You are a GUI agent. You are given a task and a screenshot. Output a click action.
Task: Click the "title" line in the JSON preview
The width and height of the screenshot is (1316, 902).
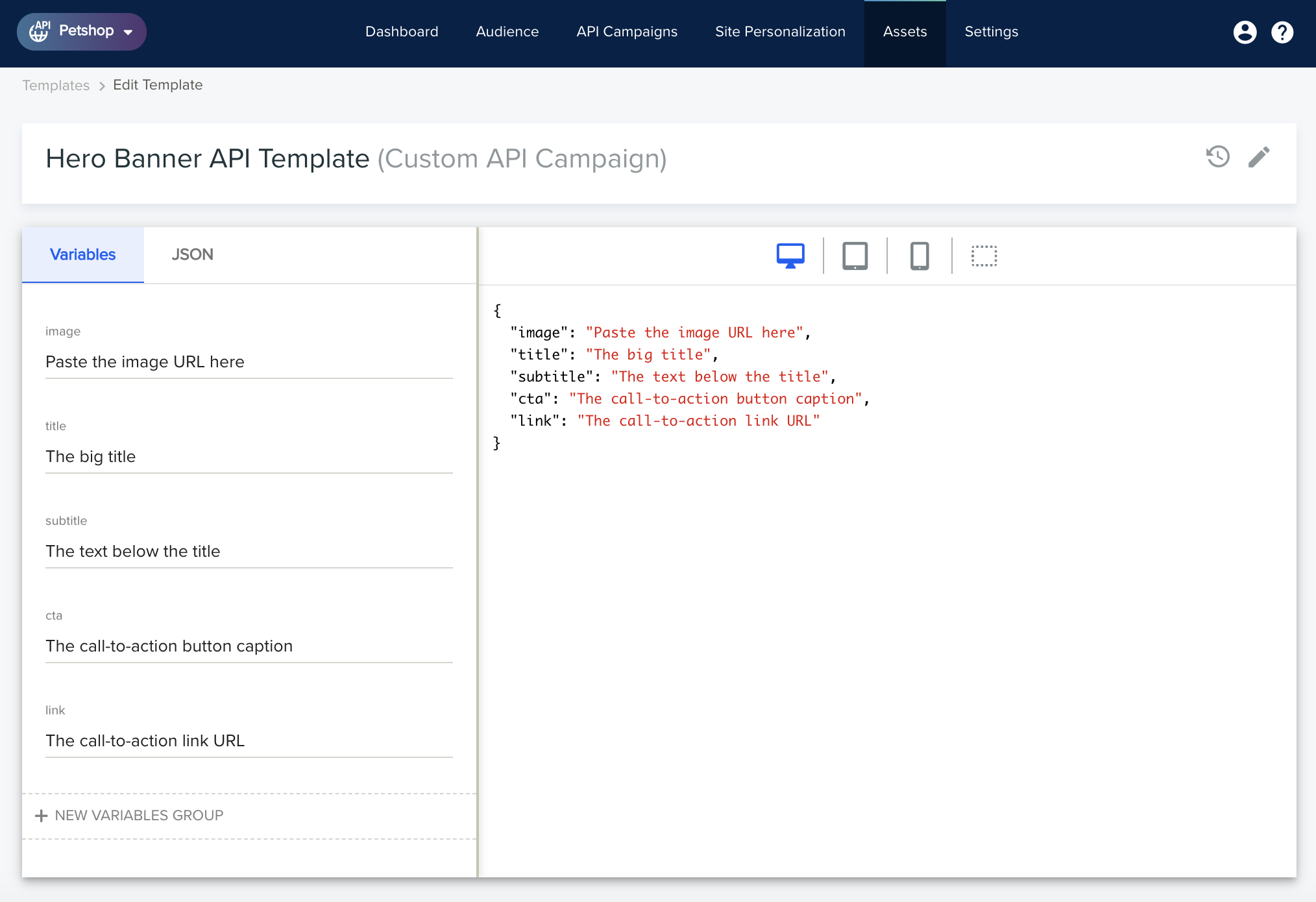(x=615, y=355)
